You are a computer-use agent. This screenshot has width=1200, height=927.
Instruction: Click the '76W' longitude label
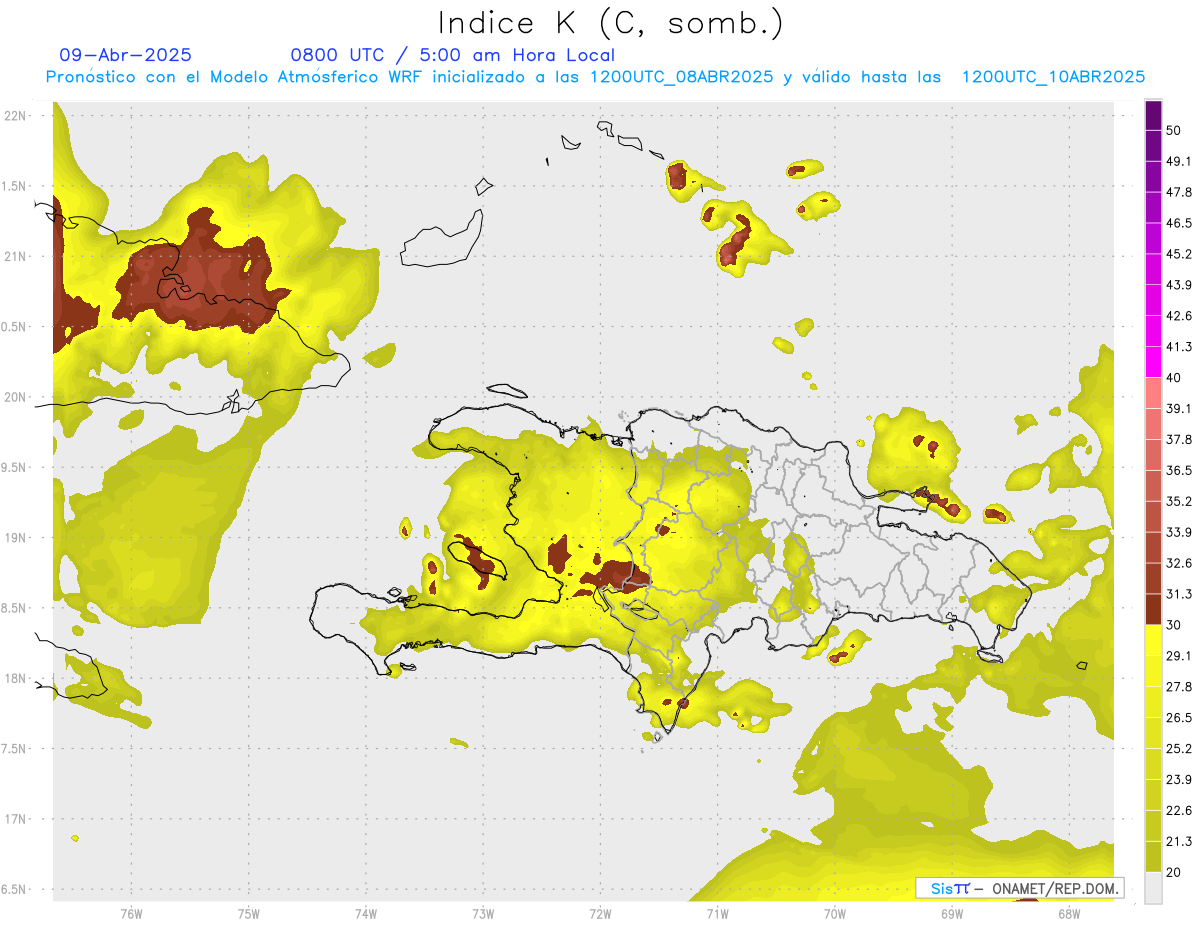[x=131, y=914]
